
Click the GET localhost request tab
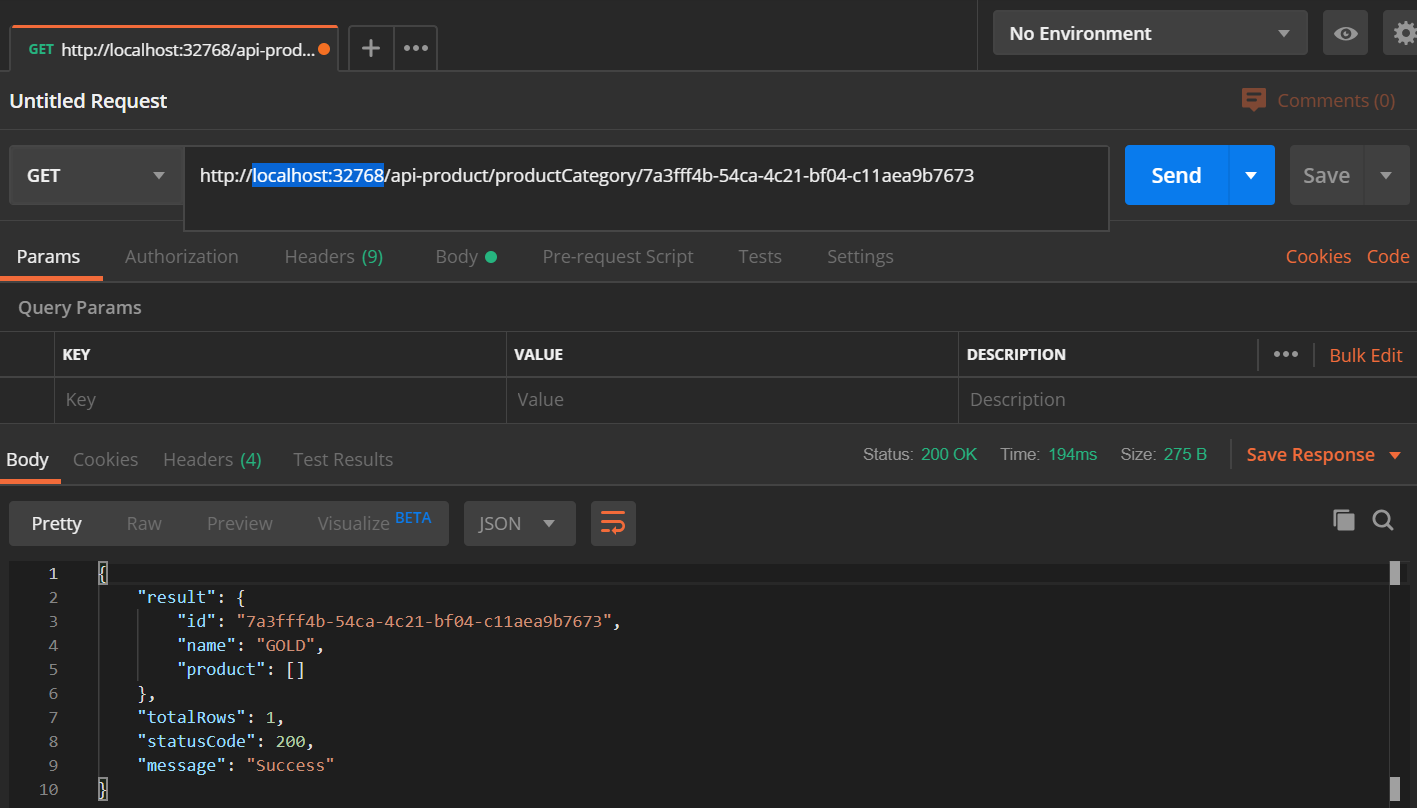tap(174, 49)
